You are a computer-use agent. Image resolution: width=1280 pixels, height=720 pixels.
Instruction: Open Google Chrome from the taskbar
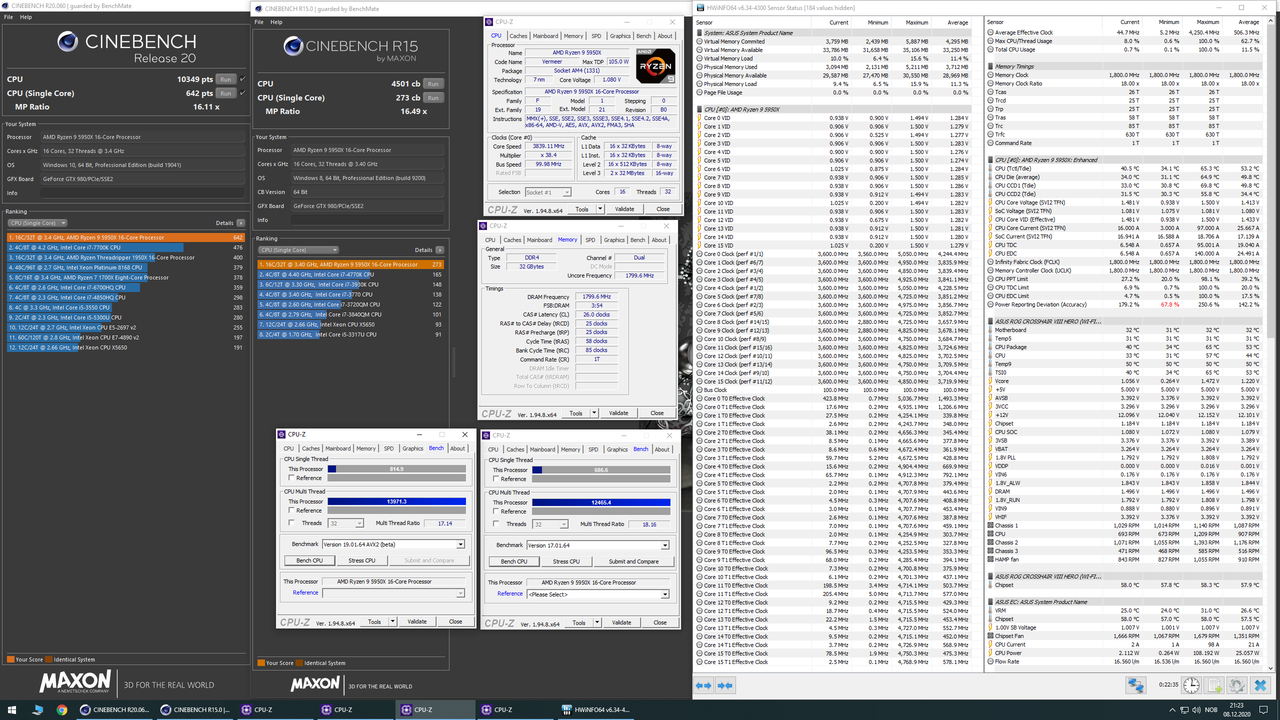coord(61,709)
